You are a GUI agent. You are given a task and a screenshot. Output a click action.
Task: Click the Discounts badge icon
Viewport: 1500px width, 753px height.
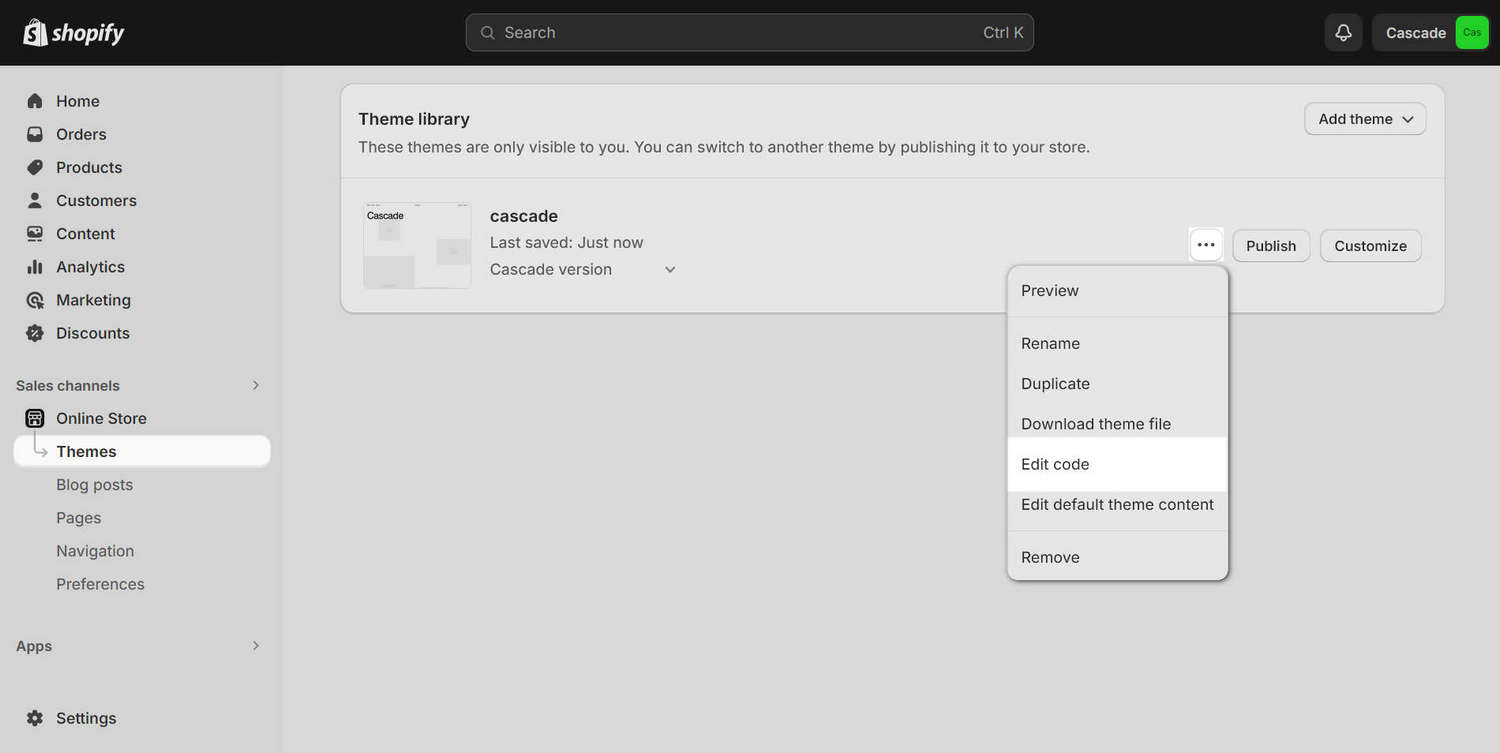click(35, 333)
